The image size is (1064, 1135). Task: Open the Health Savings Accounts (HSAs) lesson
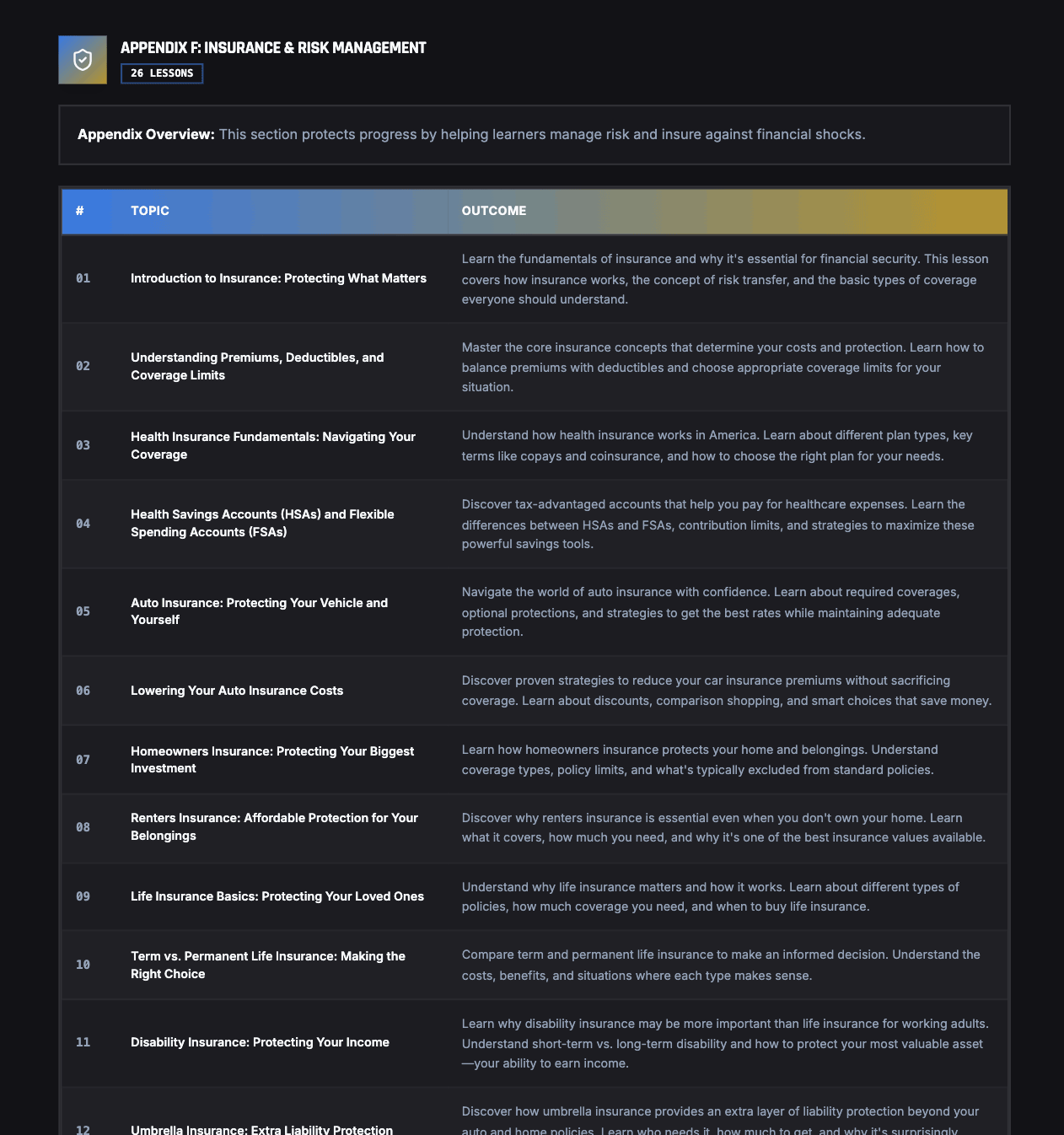[262, 523]
